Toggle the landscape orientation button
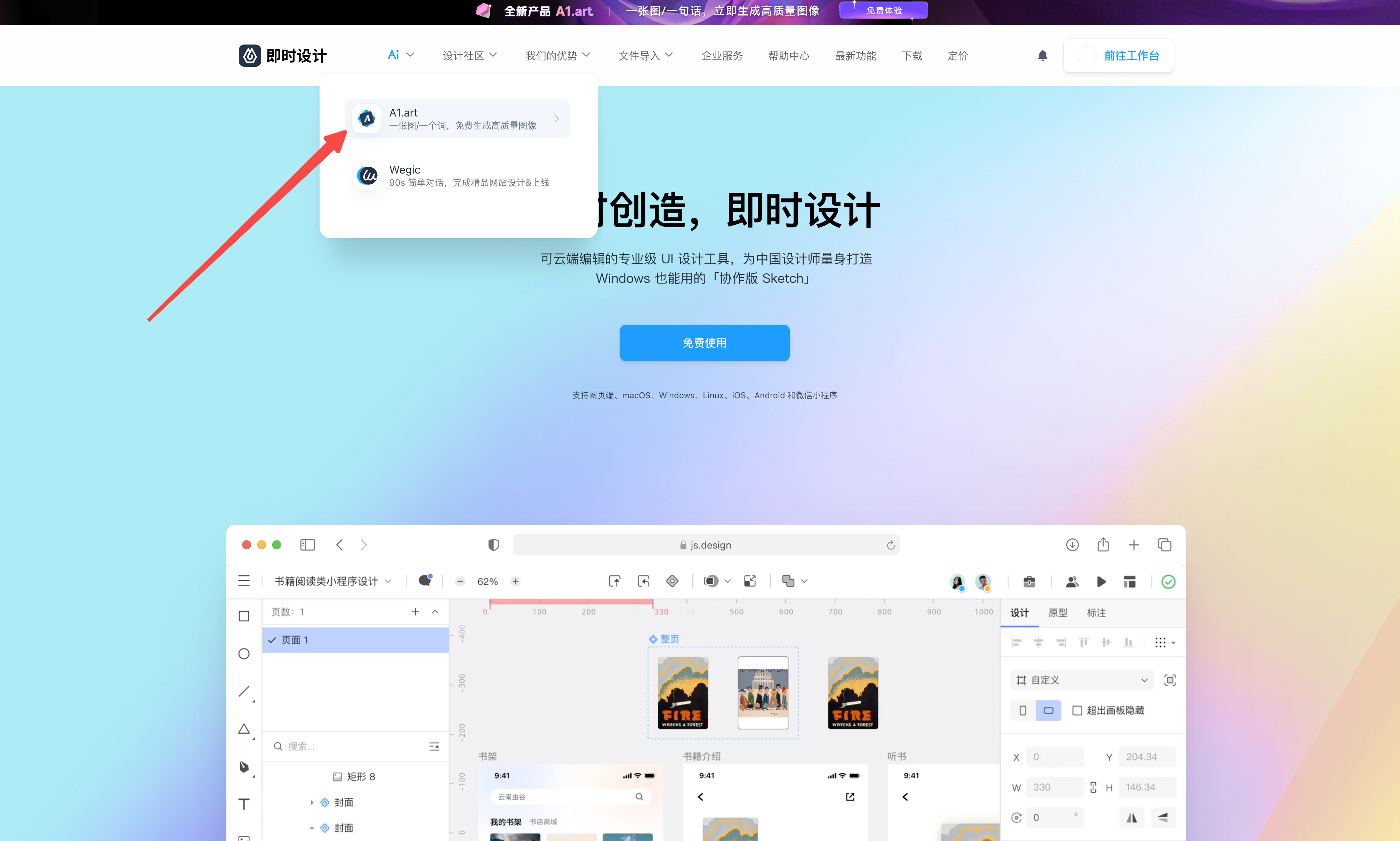 point(1048,710)
